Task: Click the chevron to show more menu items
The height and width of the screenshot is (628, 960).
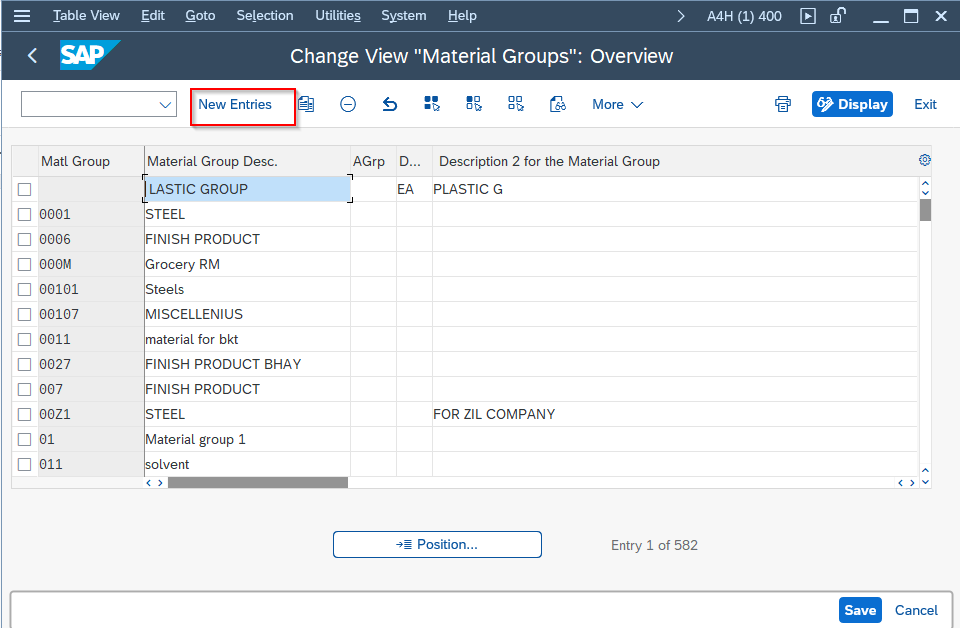Action: point(680,15)
